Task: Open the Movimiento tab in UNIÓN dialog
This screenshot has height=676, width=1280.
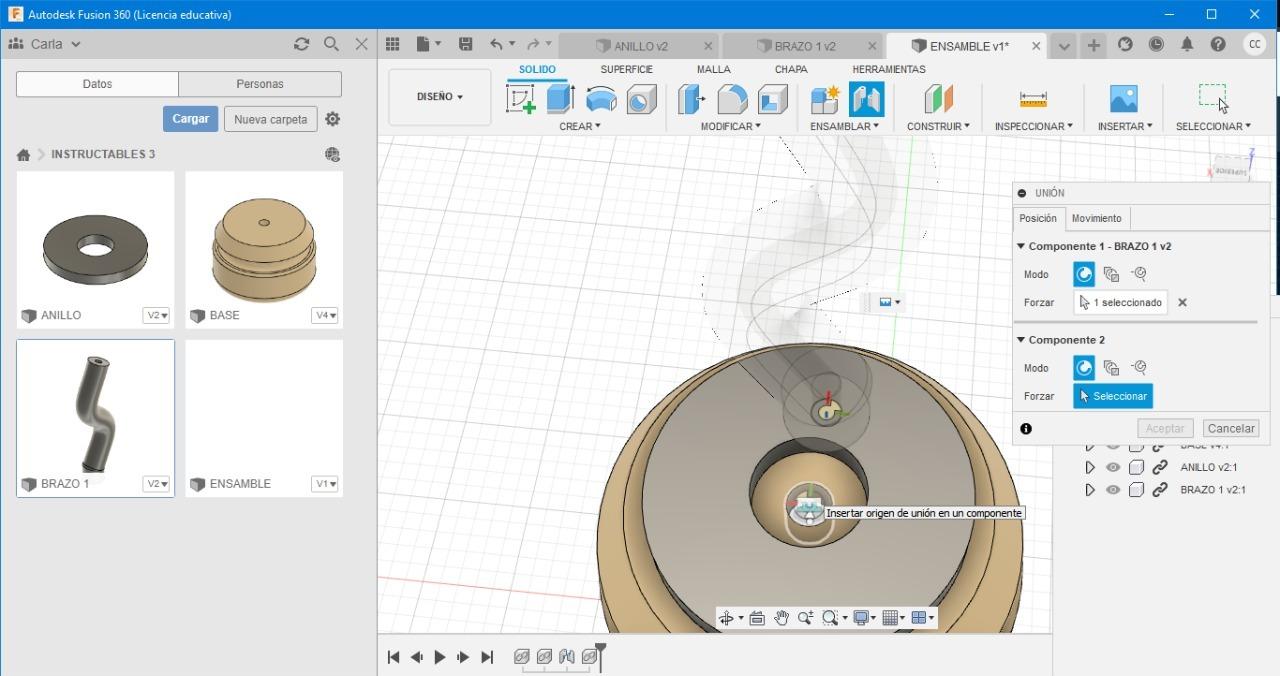Action: pyautogui.click(x=1097, y=218)
